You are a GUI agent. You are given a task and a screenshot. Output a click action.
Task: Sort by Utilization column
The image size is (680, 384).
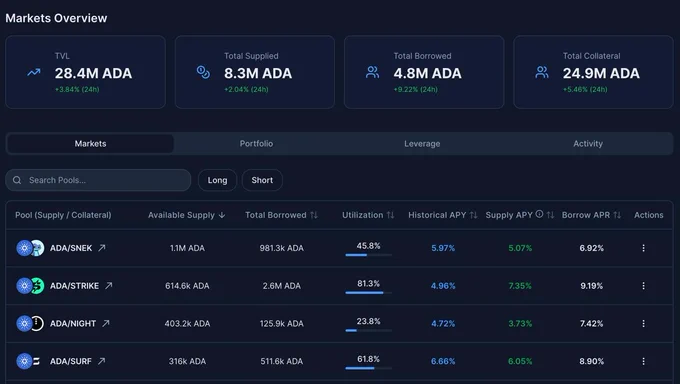click(x=368, y=215)
